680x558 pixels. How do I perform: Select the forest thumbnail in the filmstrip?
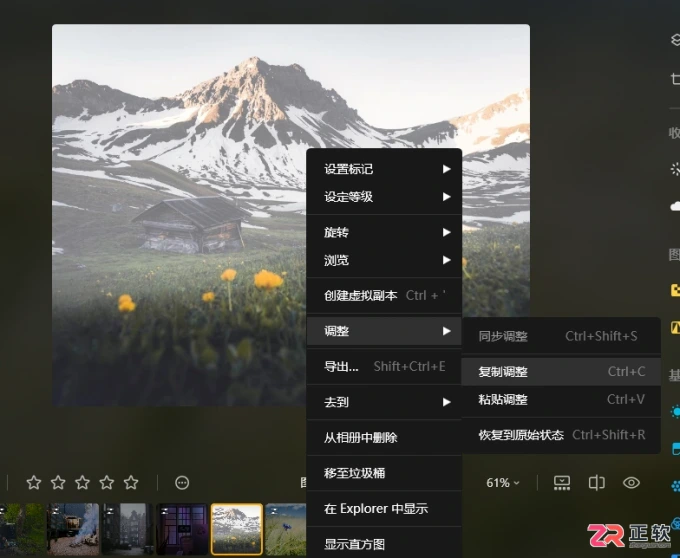tap(23, 529)
